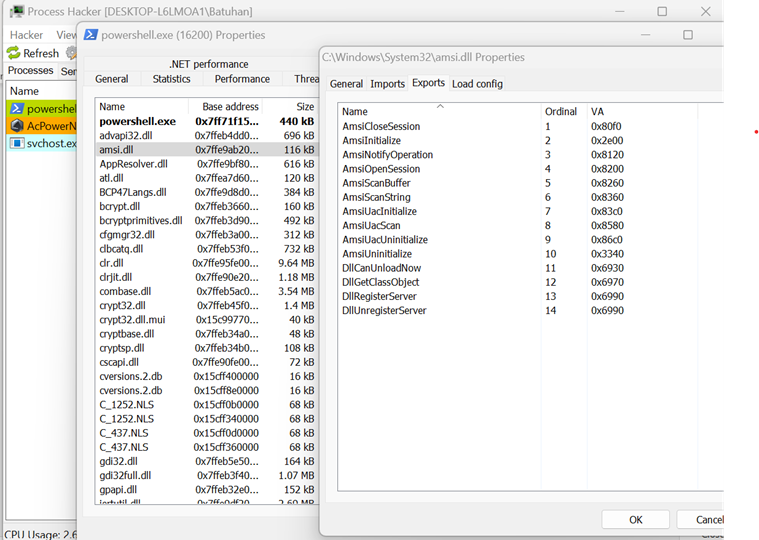Image resolution: width=759 pixels, height=540 pixels.
Task: Open the Load config tab
Action: 477,84
